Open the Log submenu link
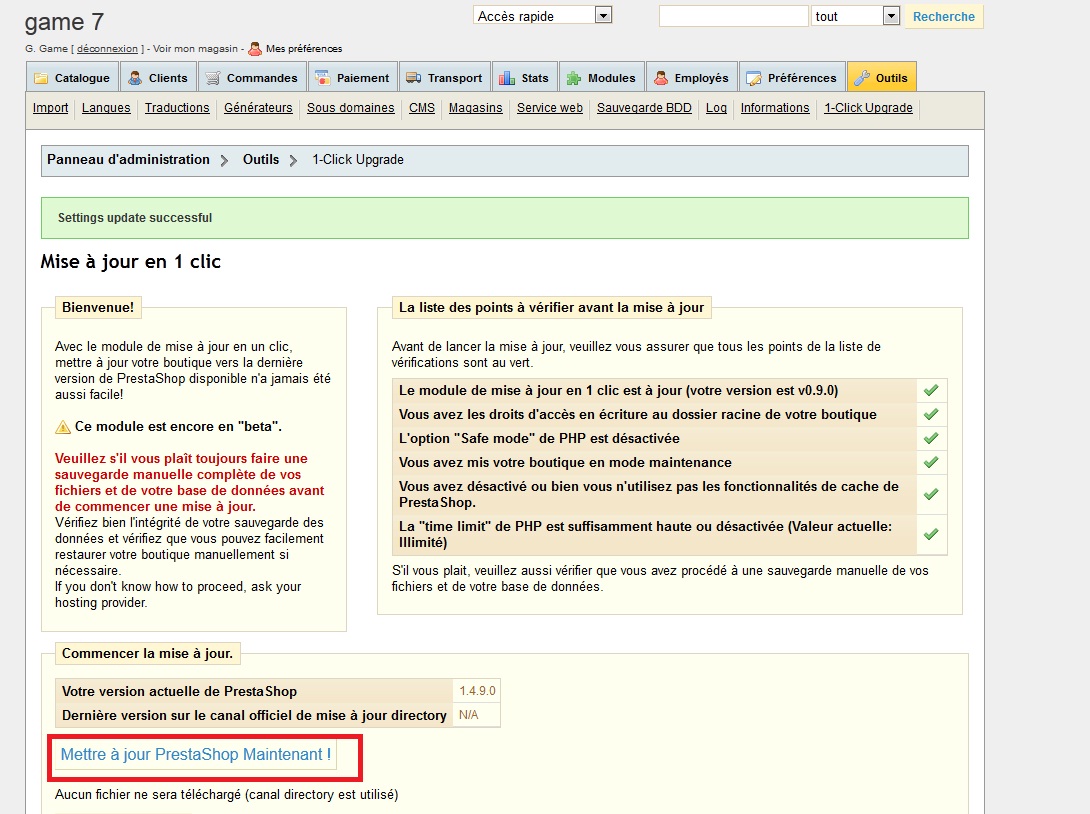Screen dimensions: 1090x814 pyautogui.click(x=716, y=108)
